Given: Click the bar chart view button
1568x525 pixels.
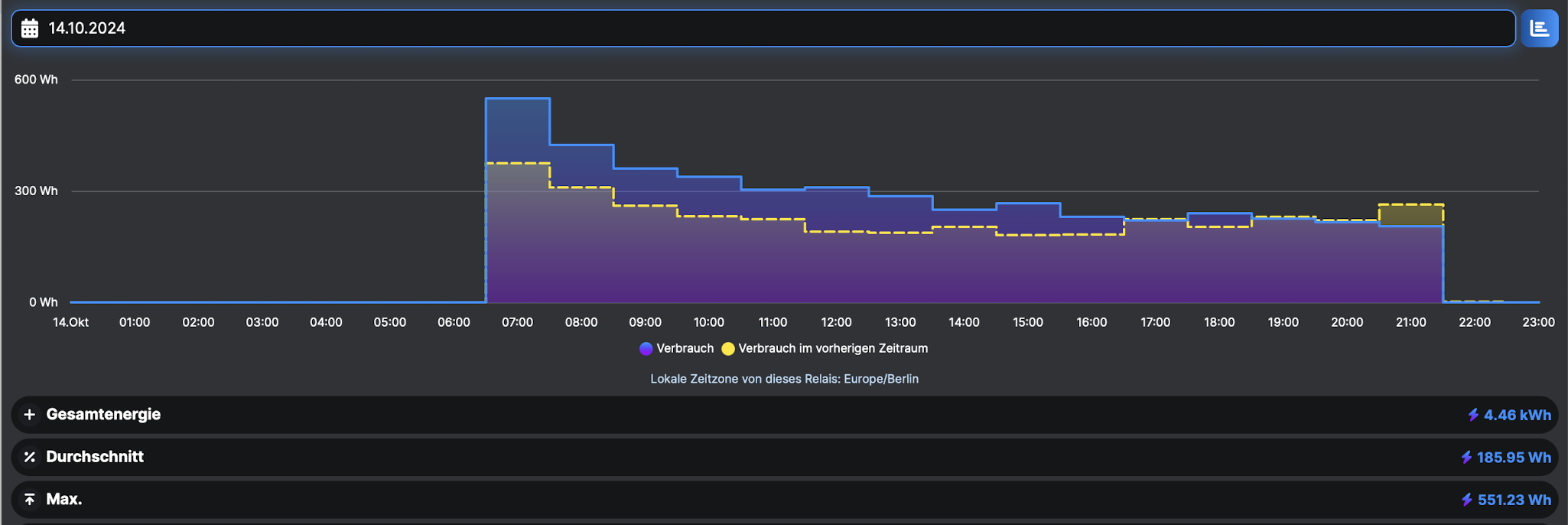Looking at the screenshot, I should (1539, 28).
